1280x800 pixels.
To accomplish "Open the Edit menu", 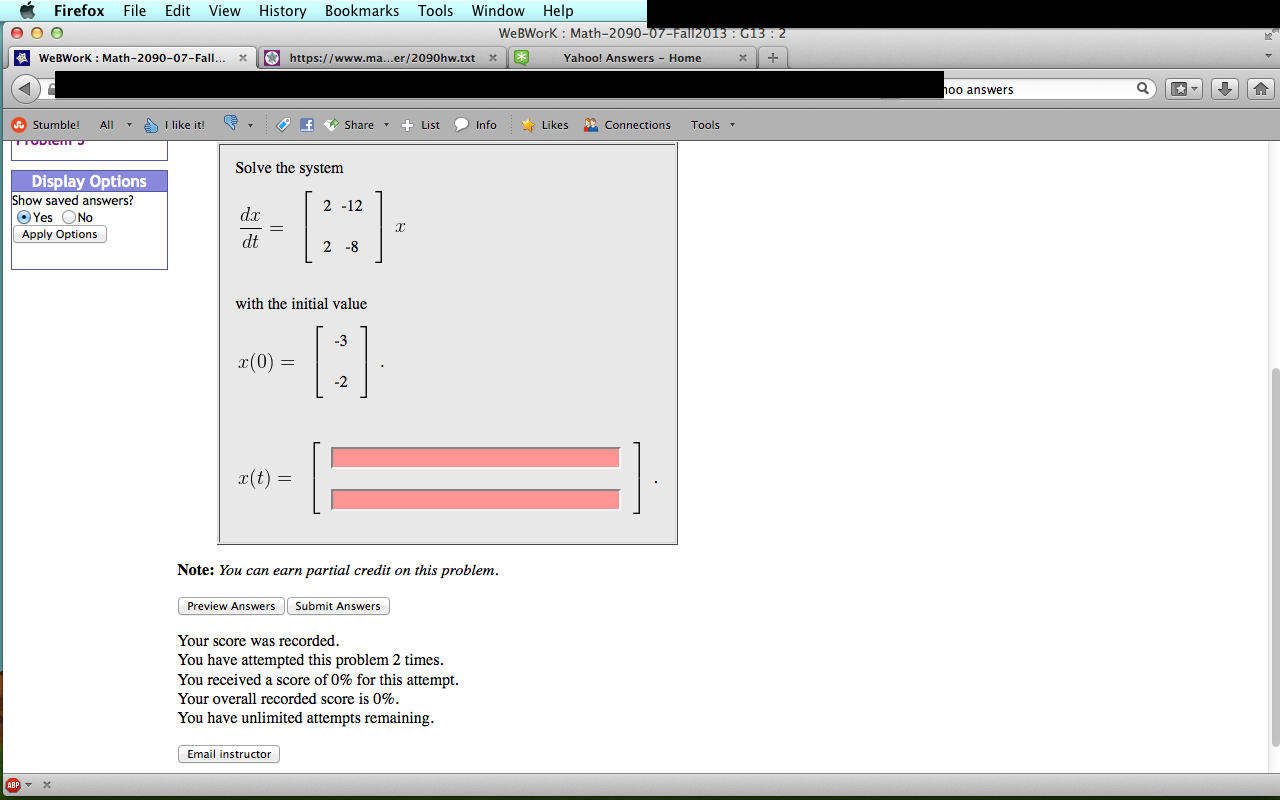I will click(178, 11).
